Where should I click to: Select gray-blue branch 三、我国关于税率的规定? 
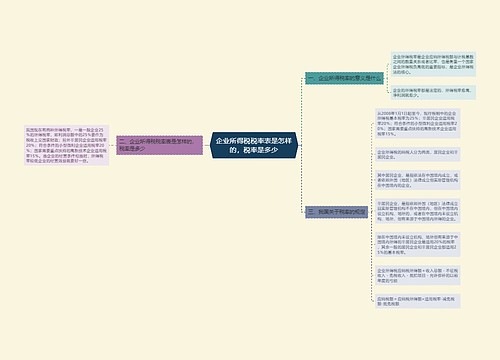coord(337,212)
